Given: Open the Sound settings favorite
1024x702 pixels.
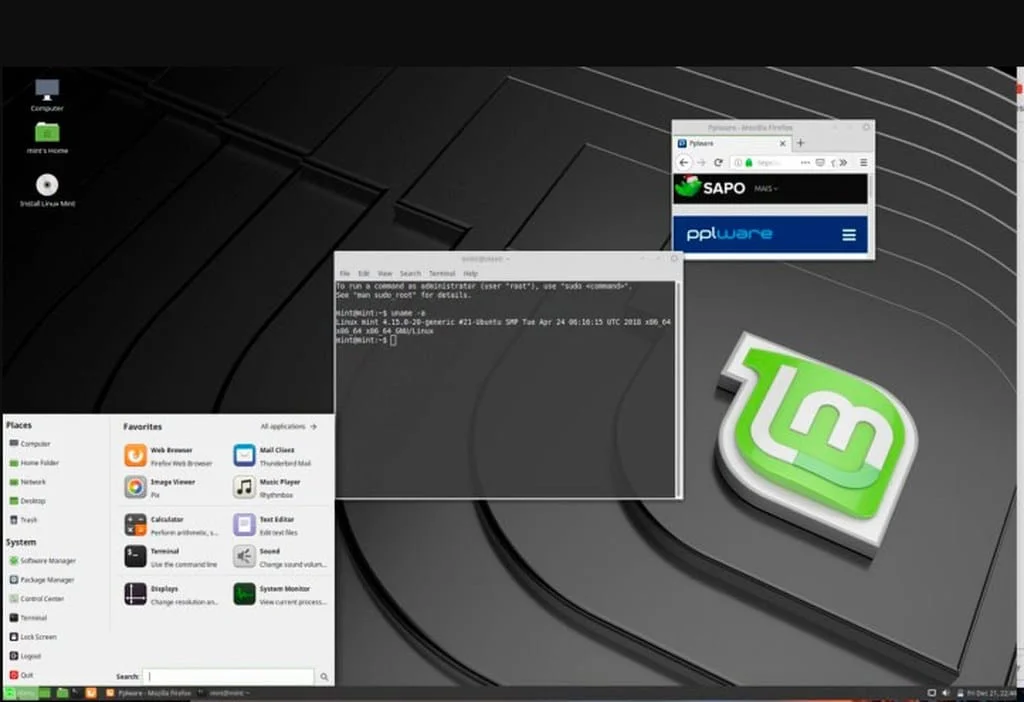Looking at the screenshot, I should coord(280,557).
